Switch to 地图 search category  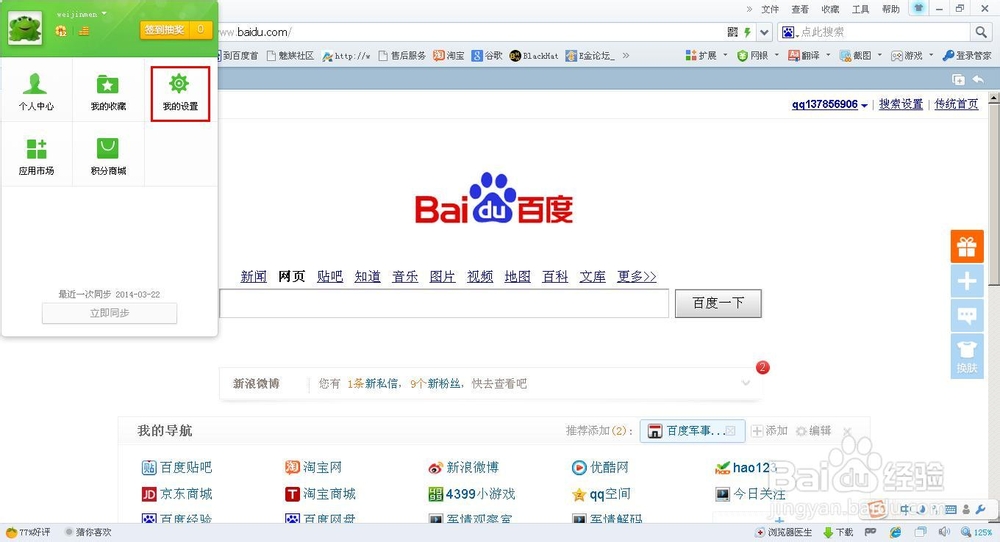click(x=517, y=277)
